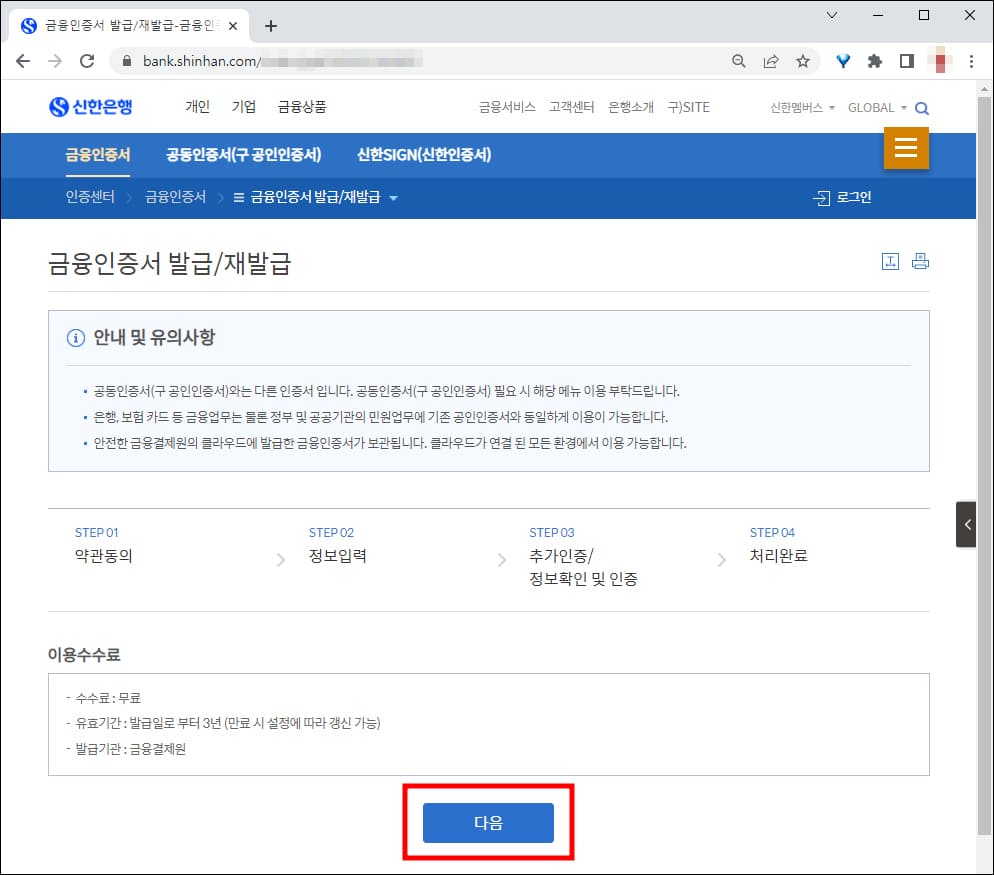Screen dimensions: 994x875
Task: Click the print icon beside the page title
Action: point(920,260)
